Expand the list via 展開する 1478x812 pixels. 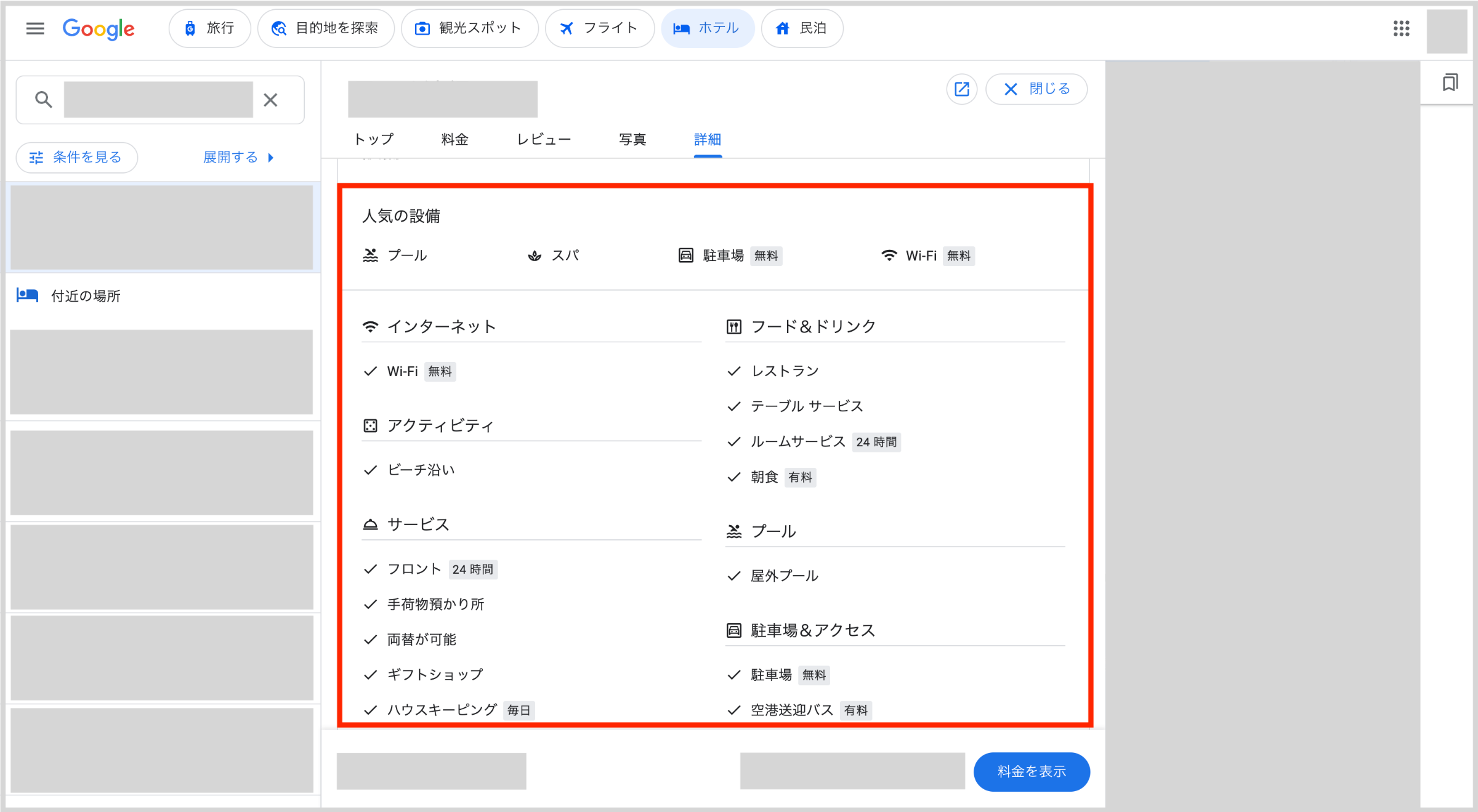238,158
